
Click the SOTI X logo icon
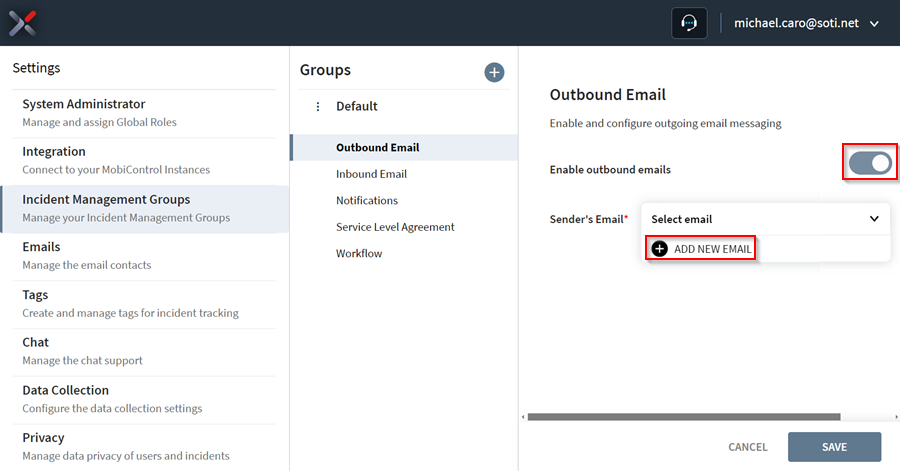point(22,23)
